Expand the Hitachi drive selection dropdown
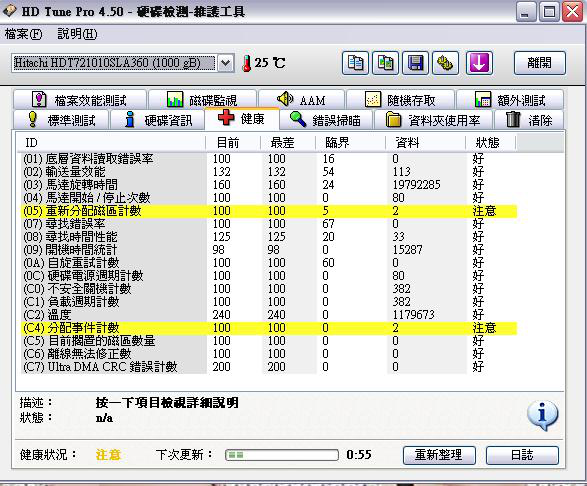Image resolution: width=587 pixels, height=486 pixels. point(226,63)
